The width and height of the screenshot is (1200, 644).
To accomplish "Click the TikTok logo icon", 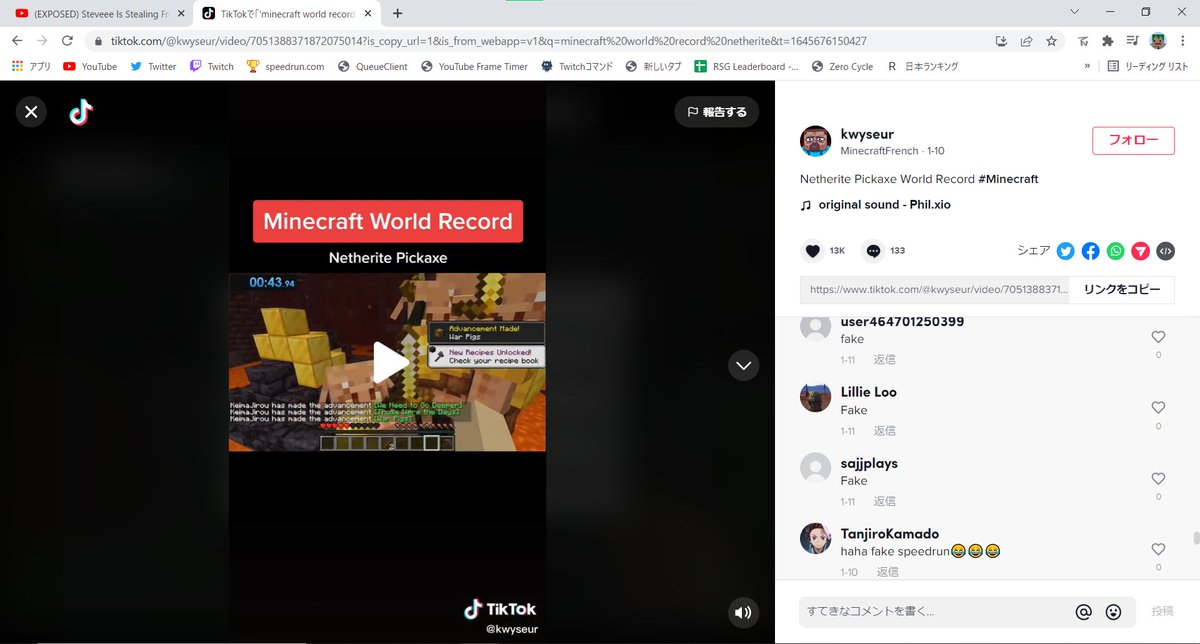I will tap(81, 112).
